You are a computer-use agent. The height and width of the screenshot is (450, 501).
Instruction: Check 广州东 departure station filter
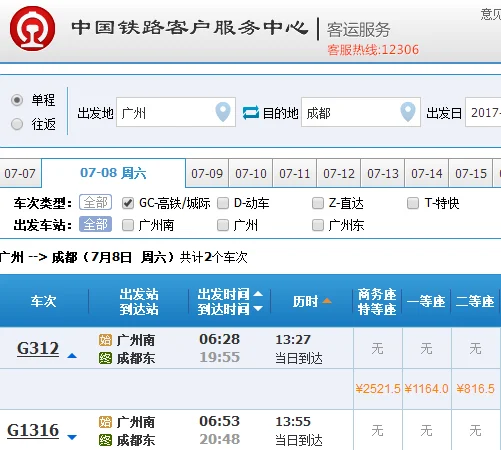[318, 225]
